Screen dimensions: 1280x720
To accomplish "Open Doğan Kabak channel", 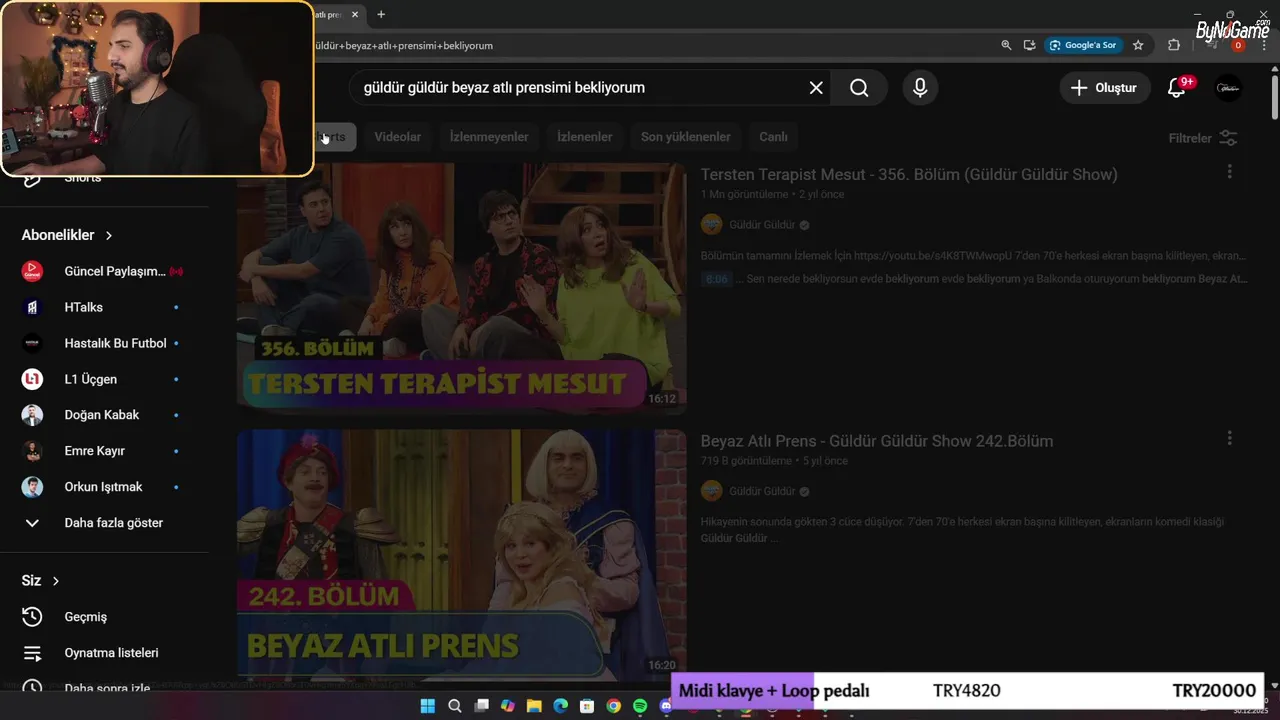I will point(104,415).
